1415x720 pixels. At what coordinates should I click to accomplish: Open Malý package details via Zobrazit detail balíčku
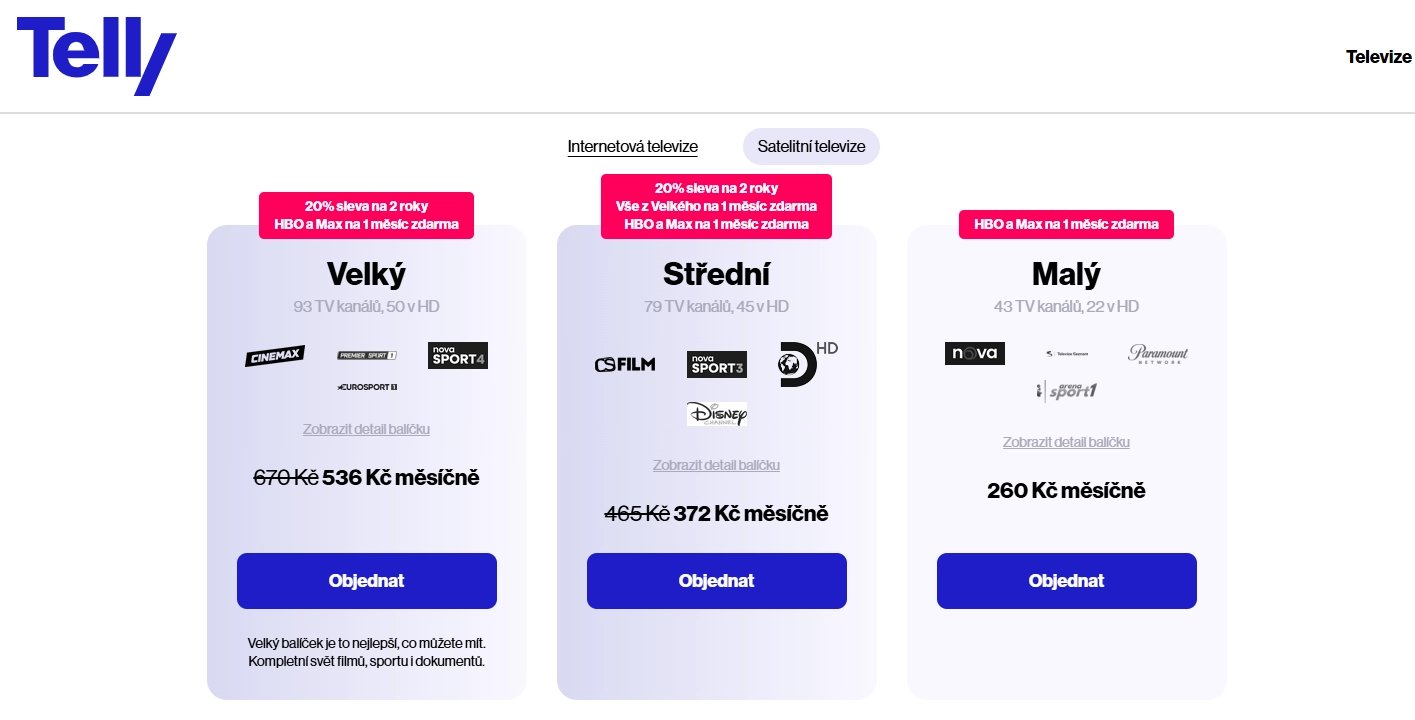(1066, 441)
